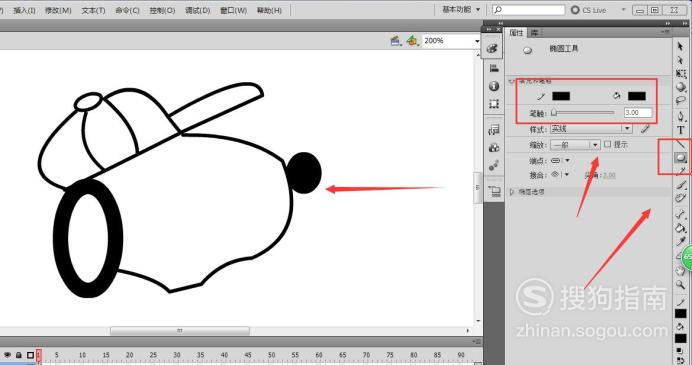The width and height of the screenshot is (692, 365).
Task: Click the Edit Scene clapperboard icon
Action: click(396, 41)
